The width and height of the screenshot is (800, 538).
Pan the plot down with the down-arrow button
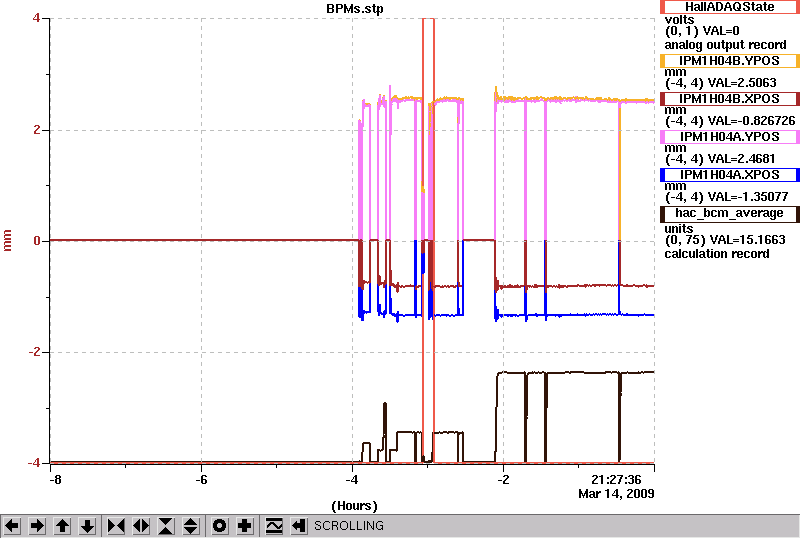coord(88,526)
